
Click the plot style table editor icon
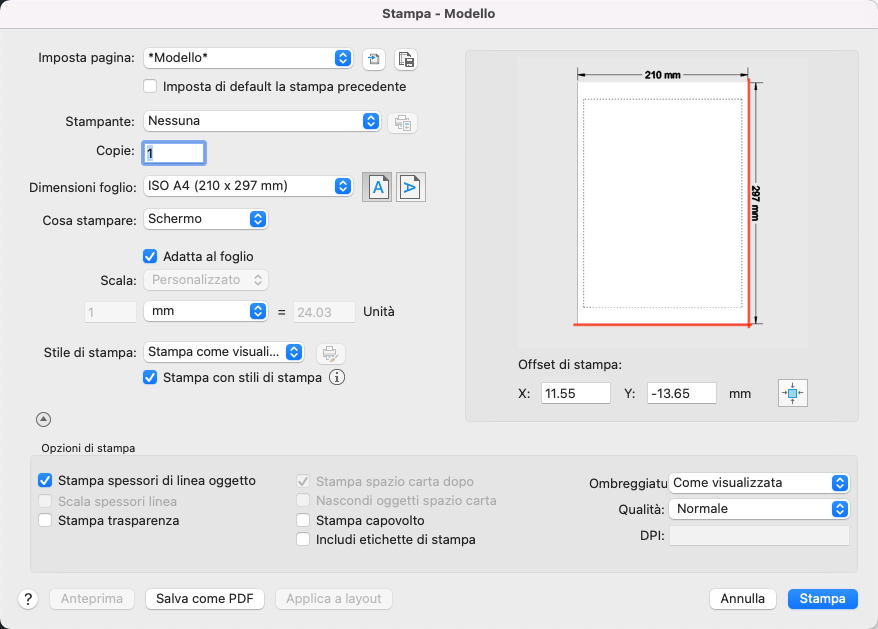tap(330, 353)
